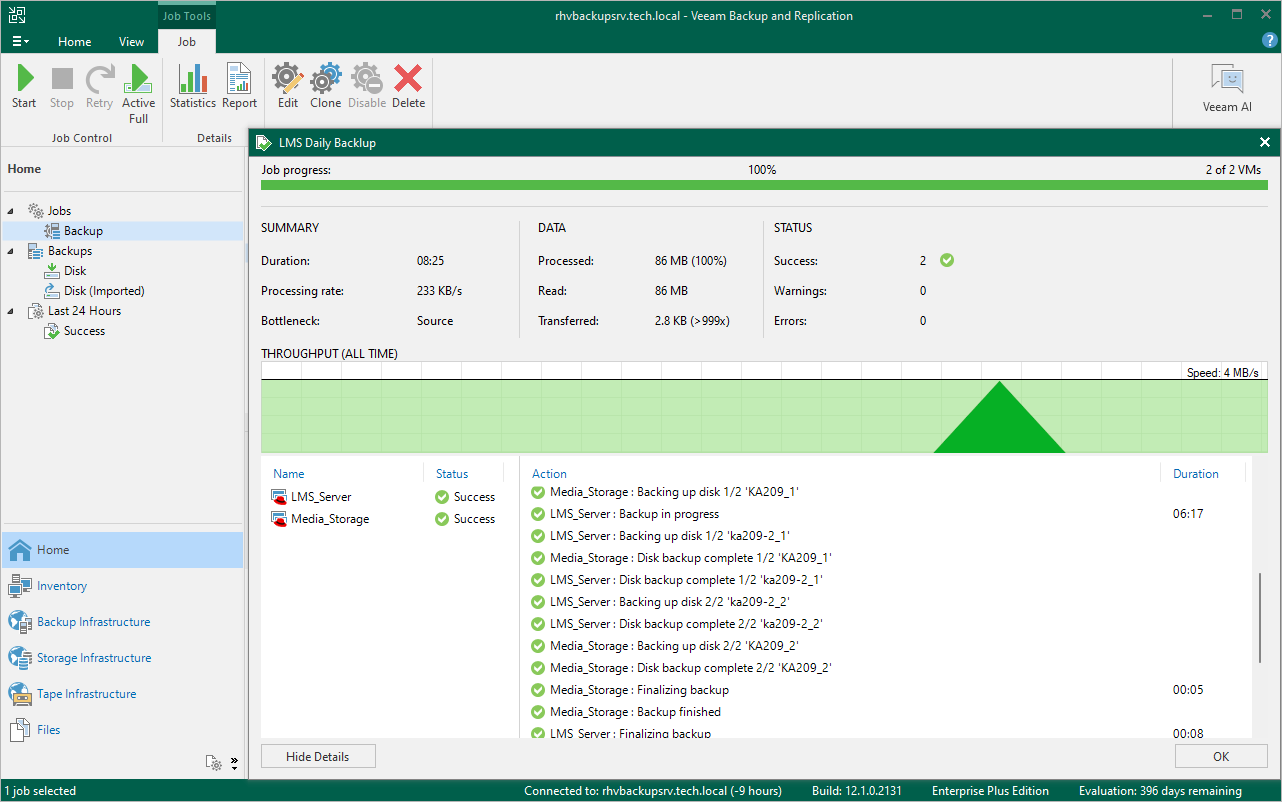Viewport: 1282px width, 802px height.
Task: Click the green Success checkmark in Status summary
Action: [x=947, y=261]
